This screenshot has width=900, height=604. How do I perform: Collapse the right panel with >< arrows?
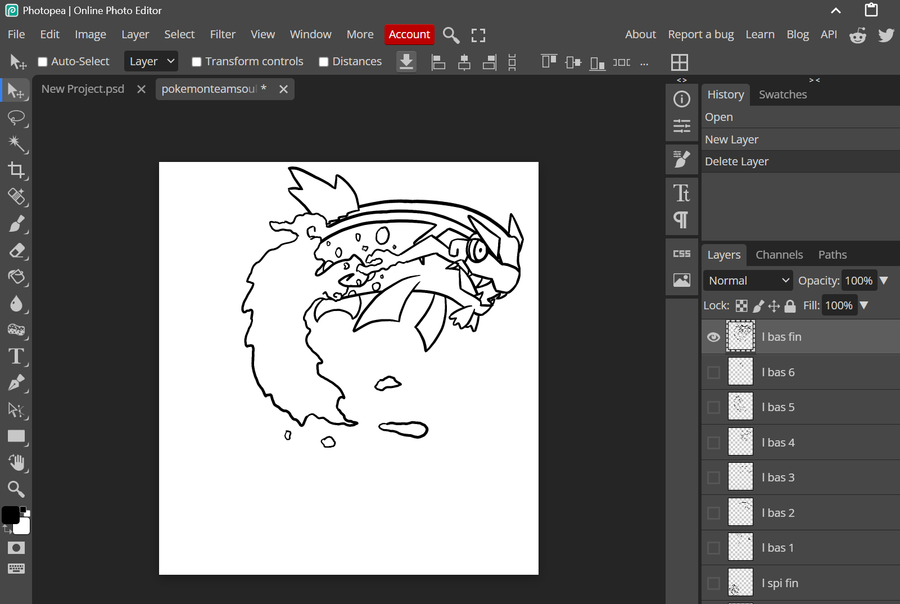(x=814, y=80)
